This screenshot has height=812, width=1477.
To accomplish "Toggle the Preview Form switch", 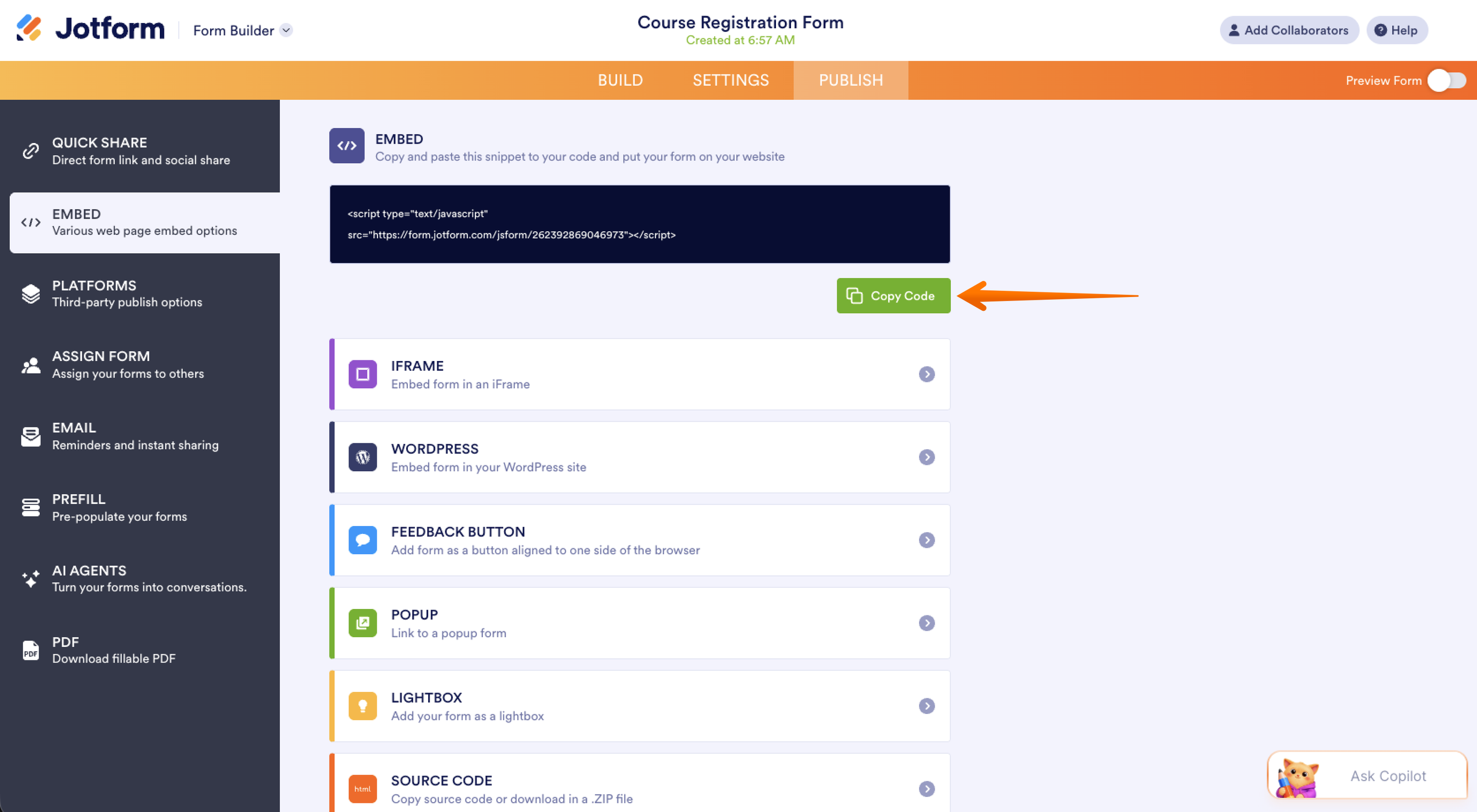I will click(1446, 80).
